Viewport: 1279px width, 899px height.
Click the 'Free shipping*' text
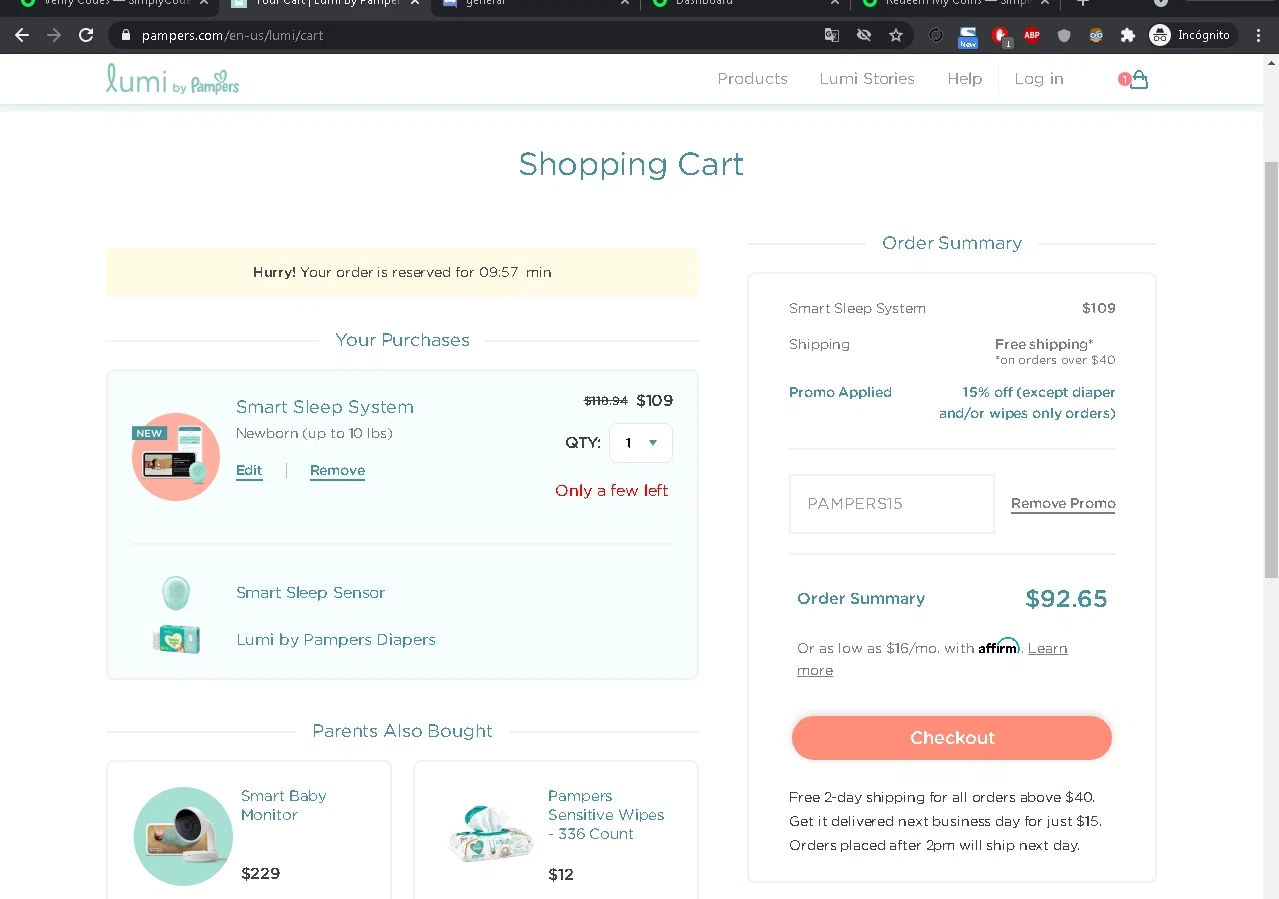tap(1044, 344)
